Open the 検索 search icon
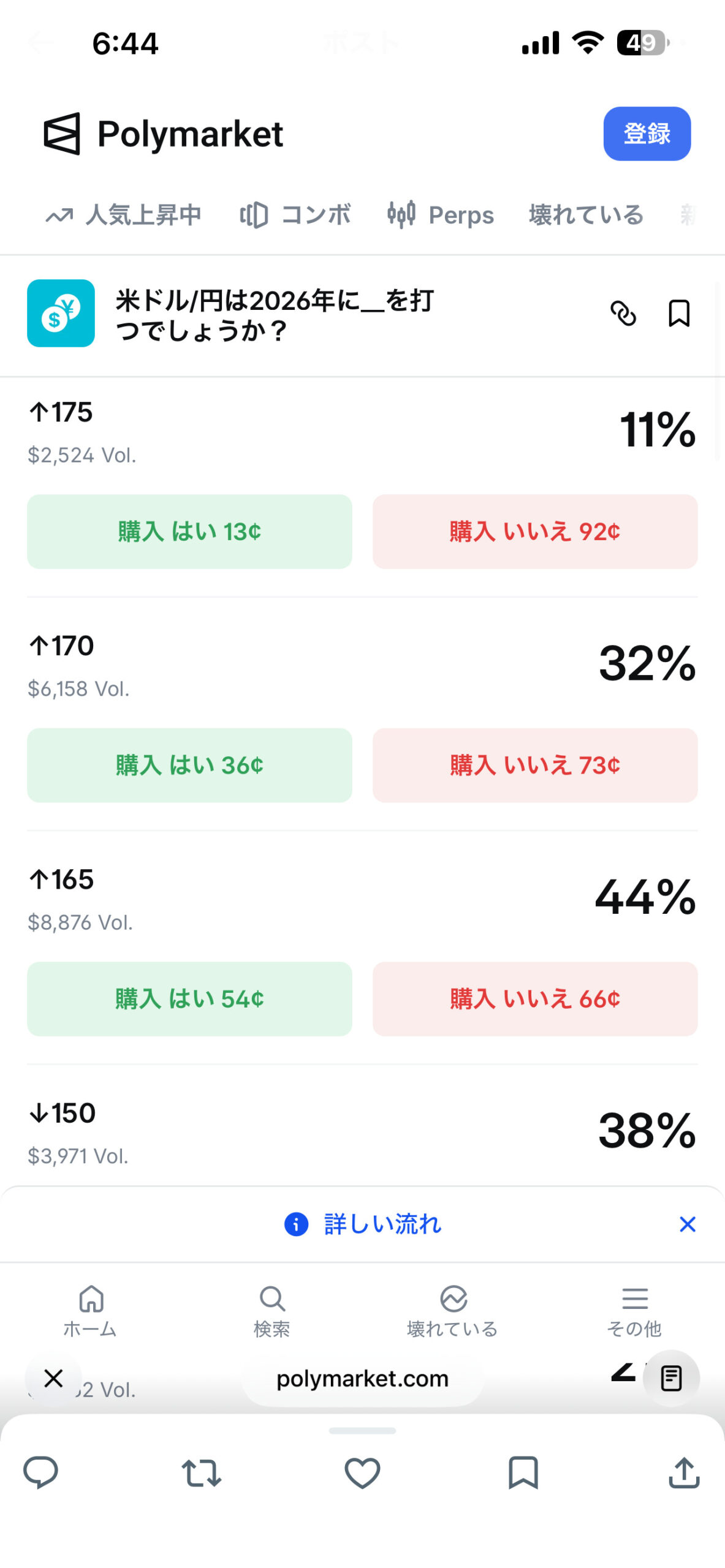The height and width of the screenshot is (1568, 725). [x=272, y=1298]
